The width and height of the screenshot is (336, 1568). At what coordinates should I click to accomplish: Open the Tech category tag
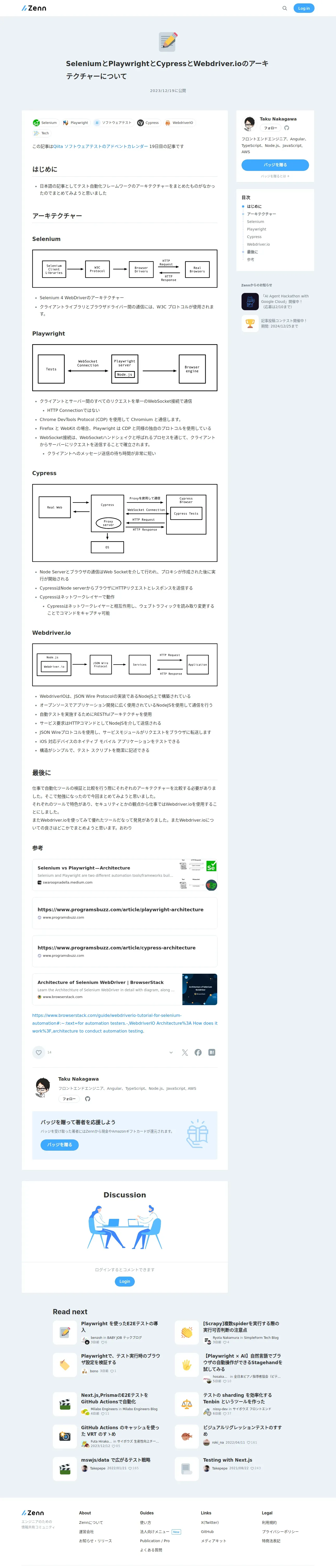pos(41,133)
